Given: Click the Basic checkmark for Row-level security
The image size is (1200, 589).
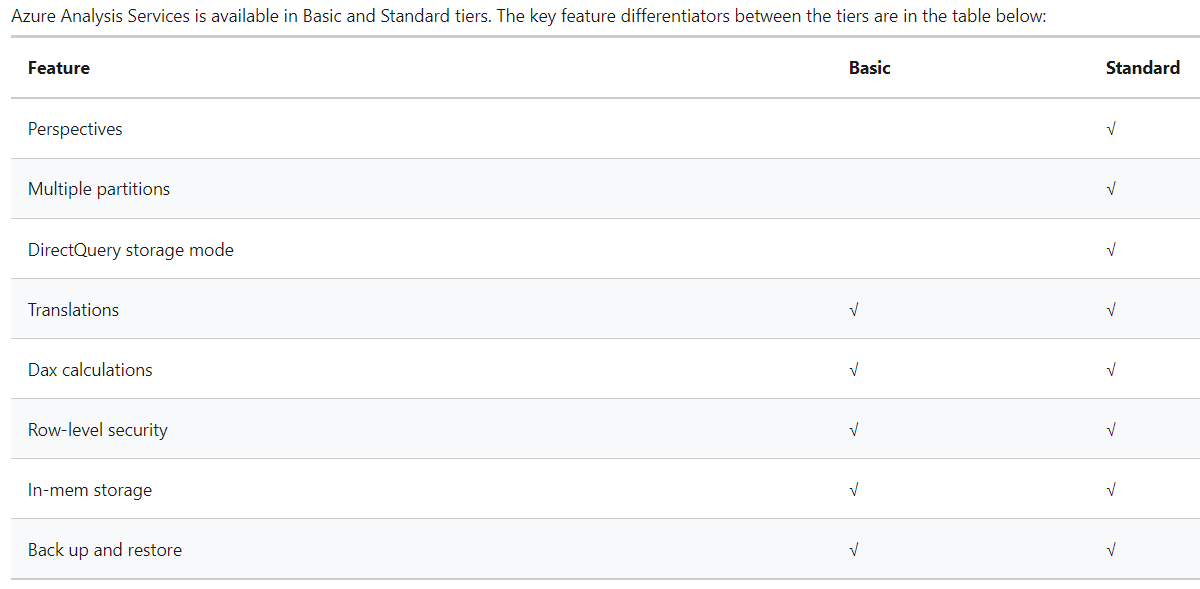Looking at the screenshot, I should tap(854, 430).
